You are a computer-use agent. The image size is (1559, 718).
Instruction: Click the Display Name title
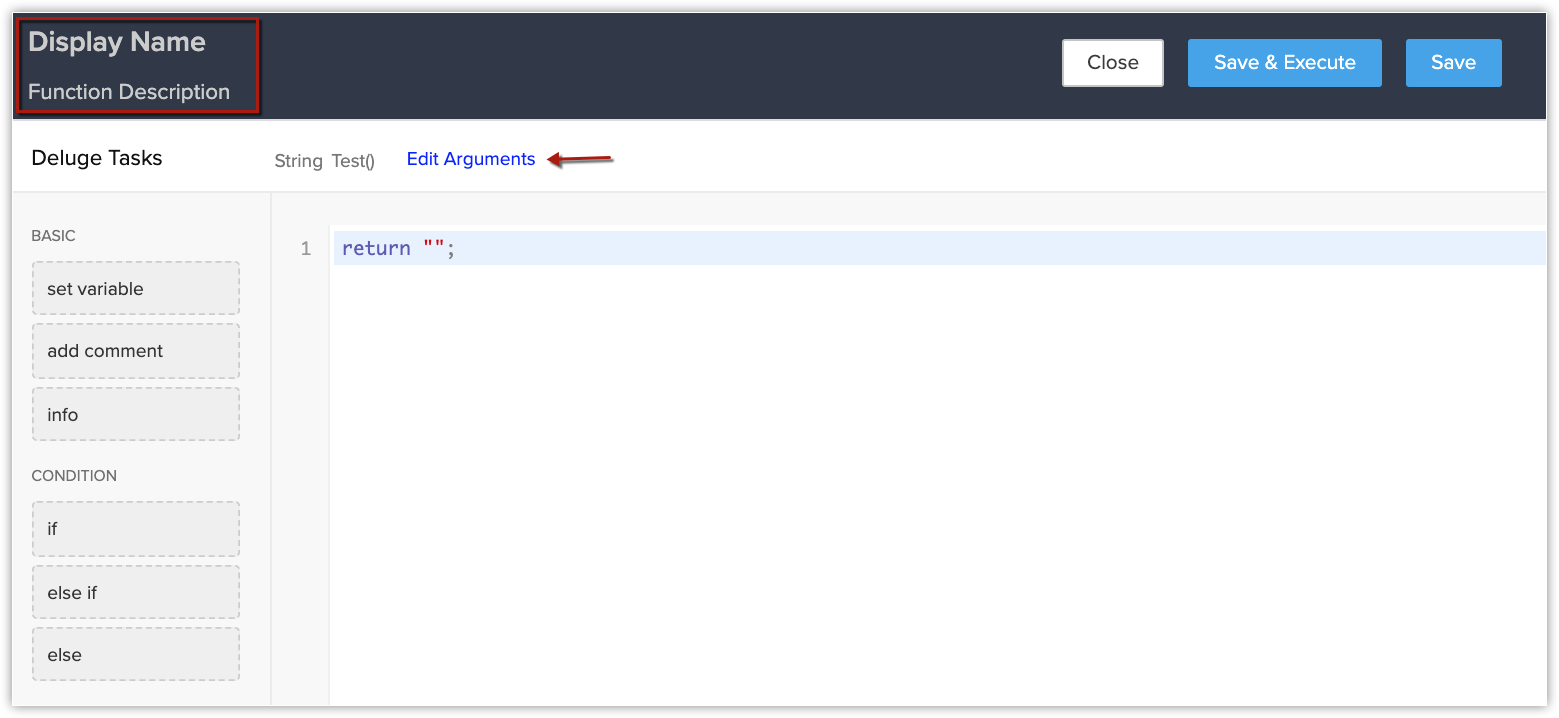coord(117,42)
